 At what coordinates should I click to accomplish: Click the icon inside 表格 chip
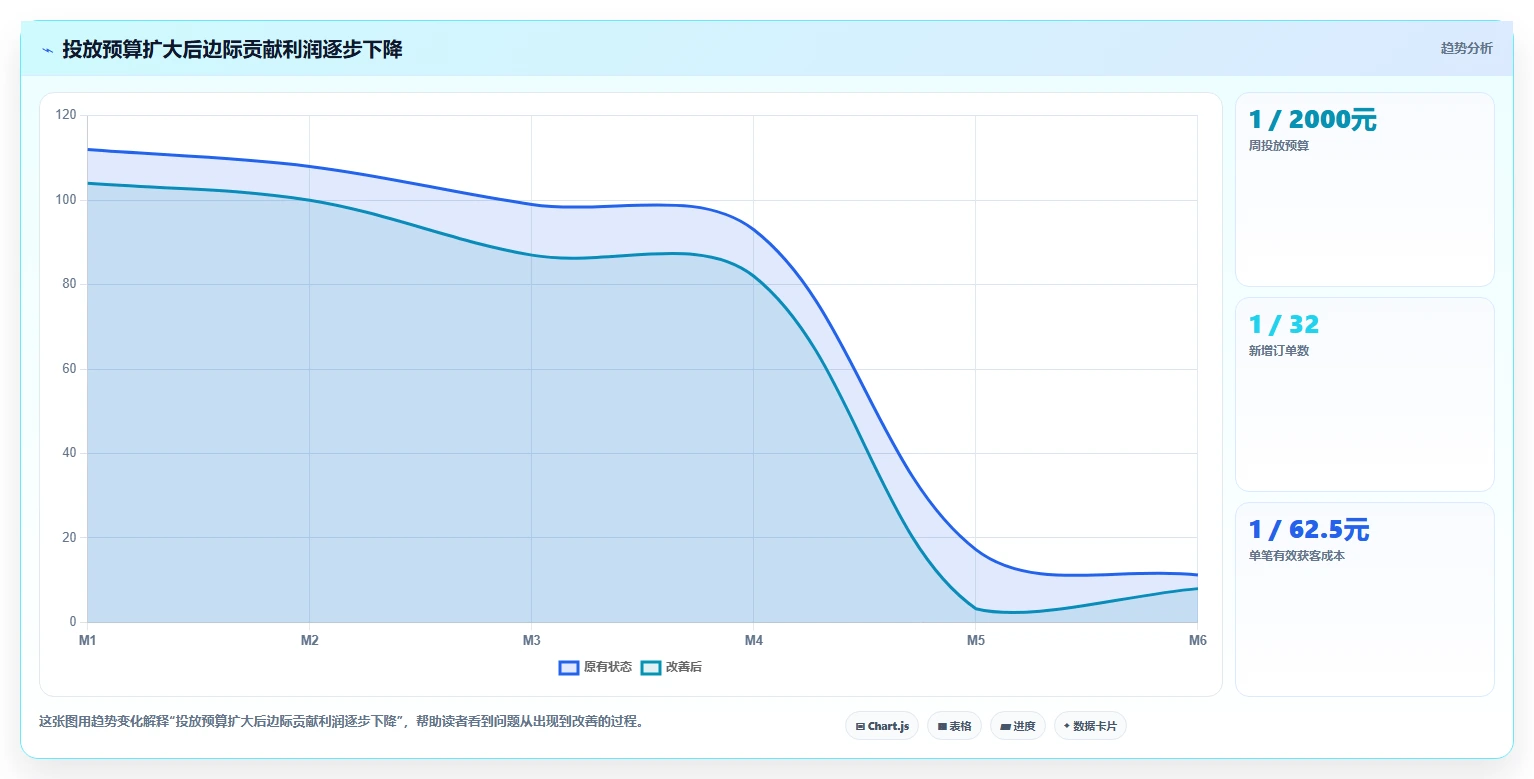tap(942, 727)
